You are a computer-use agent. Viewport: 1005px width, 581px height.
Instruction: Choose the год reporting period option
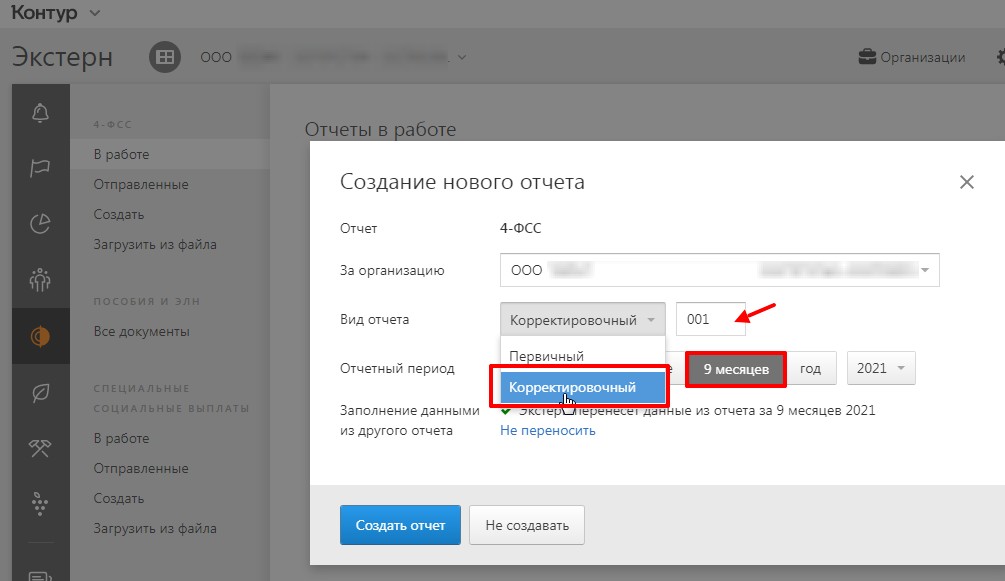pyautogui.click(x=810, y=369)
